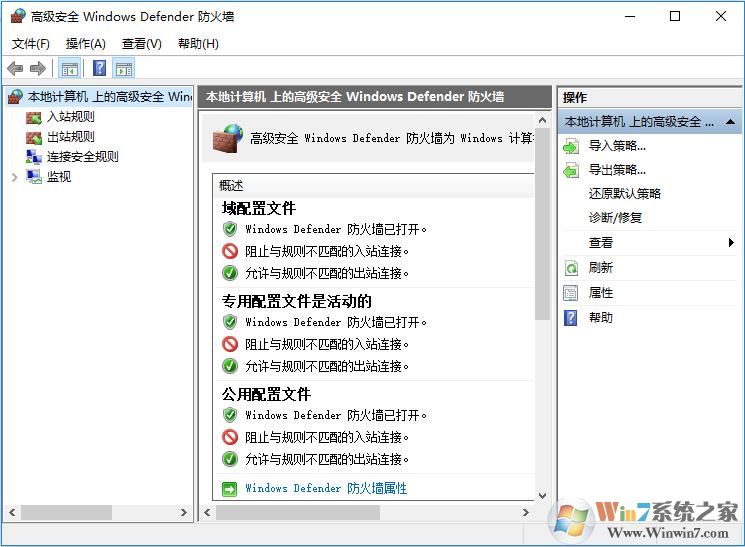
Task: Open the 文件(F) menu
Action: 31,44
